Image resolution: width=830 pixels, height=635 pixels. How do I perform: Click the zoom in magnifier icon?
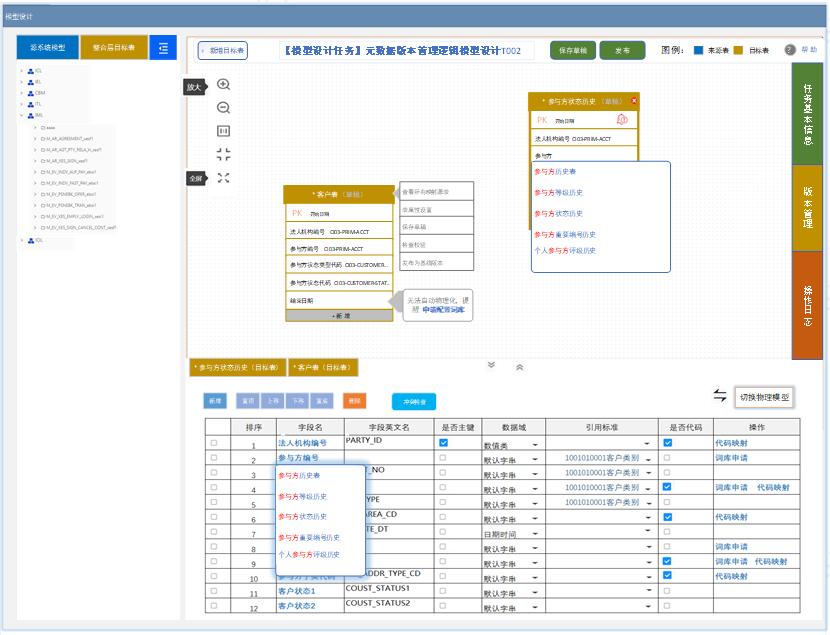pos(223,85)
